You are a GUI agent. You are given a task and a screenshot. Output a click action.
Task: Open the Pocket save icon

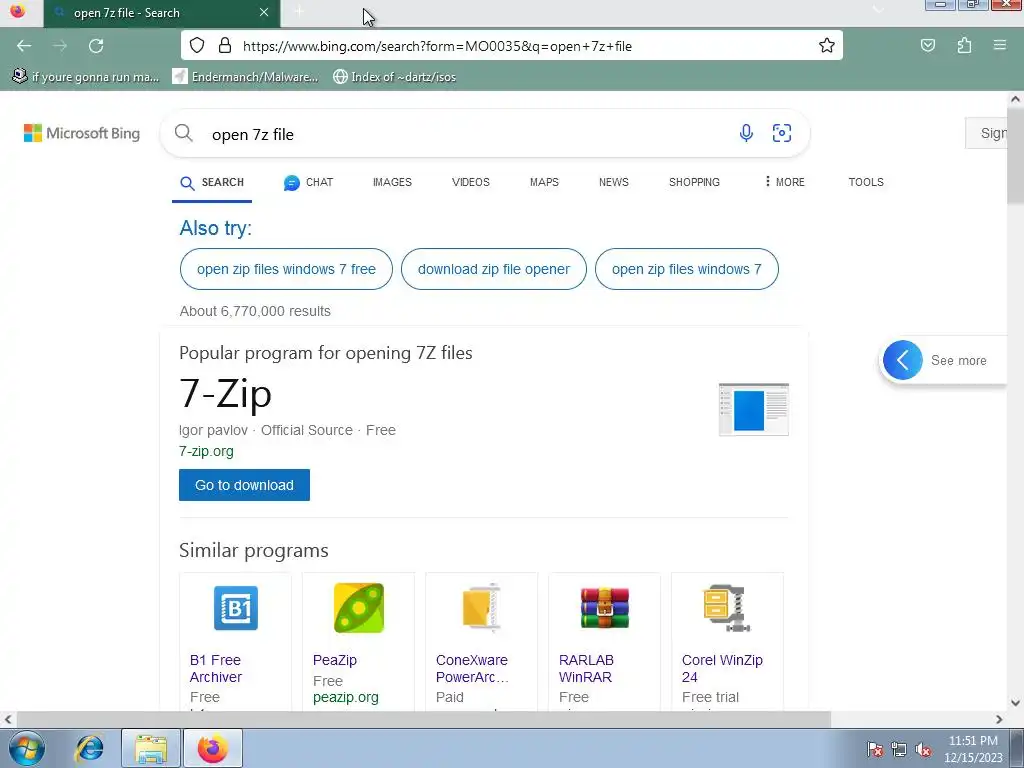(927, 45)
